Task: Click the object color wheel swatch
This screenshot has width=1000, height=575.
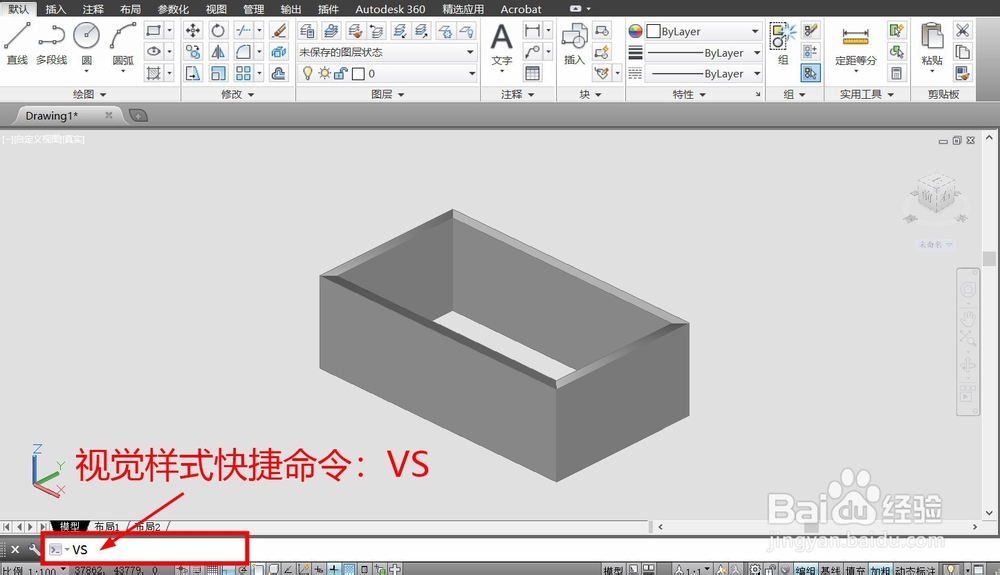Action: (635, 31)
